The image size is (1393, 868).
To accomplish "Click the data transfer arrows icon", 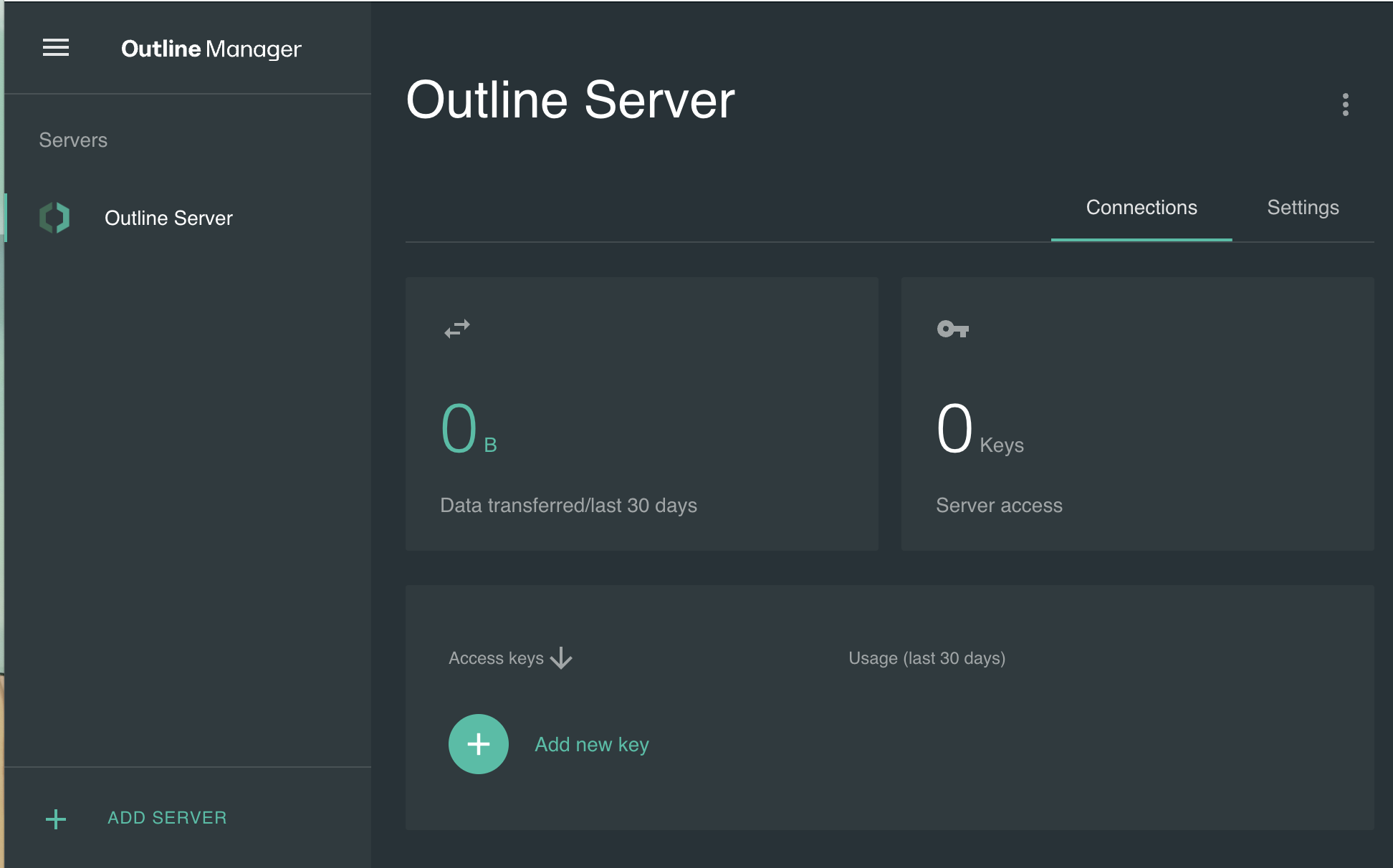I will [456, 329].
